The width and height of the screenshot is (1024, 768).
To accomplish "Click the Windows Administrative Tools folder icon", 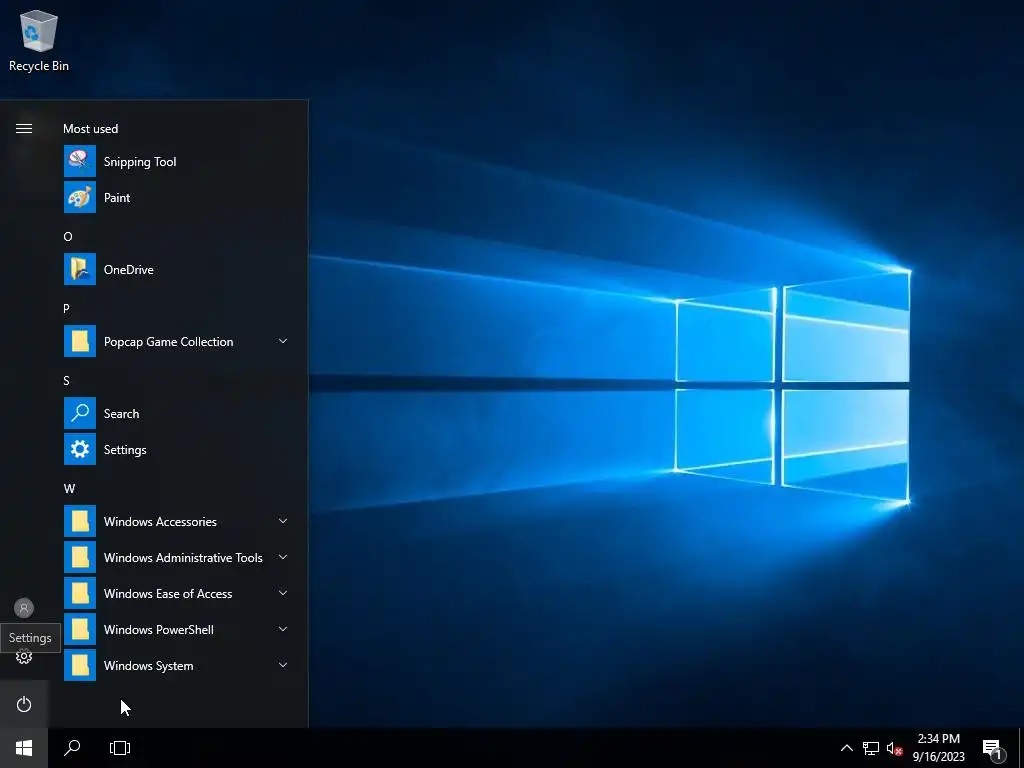I will point(80,557).
